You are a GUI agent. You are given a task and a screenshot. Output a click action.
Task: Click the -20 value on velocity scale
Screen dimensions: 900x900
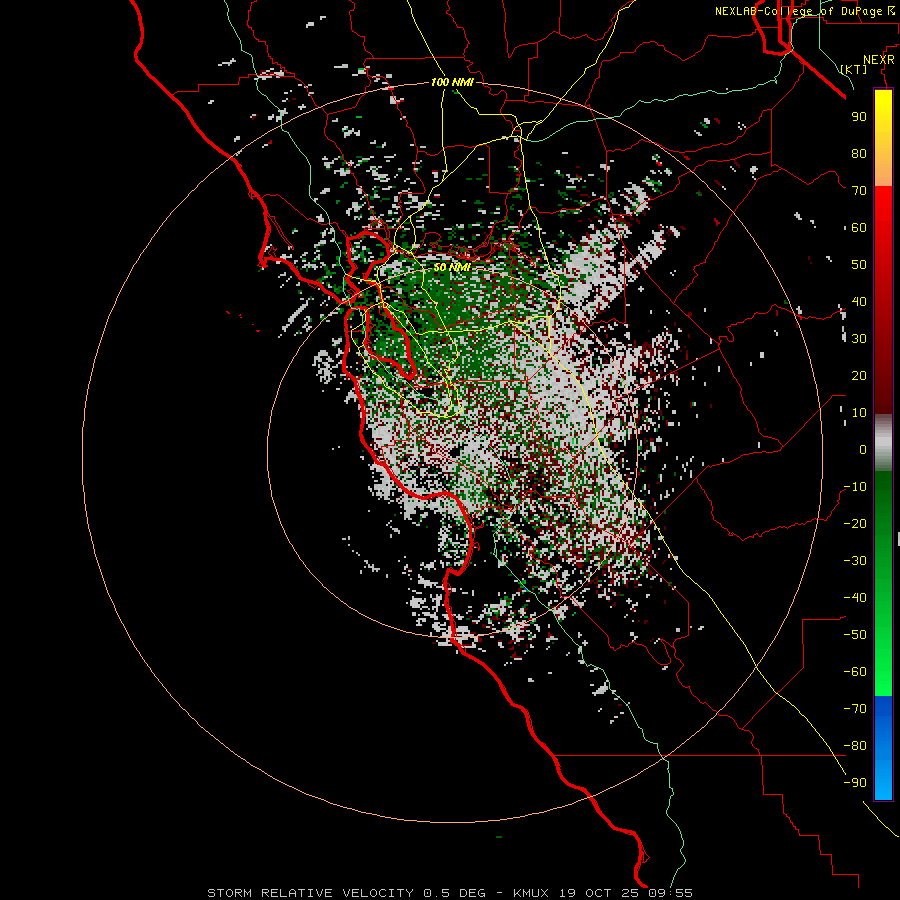855,523
